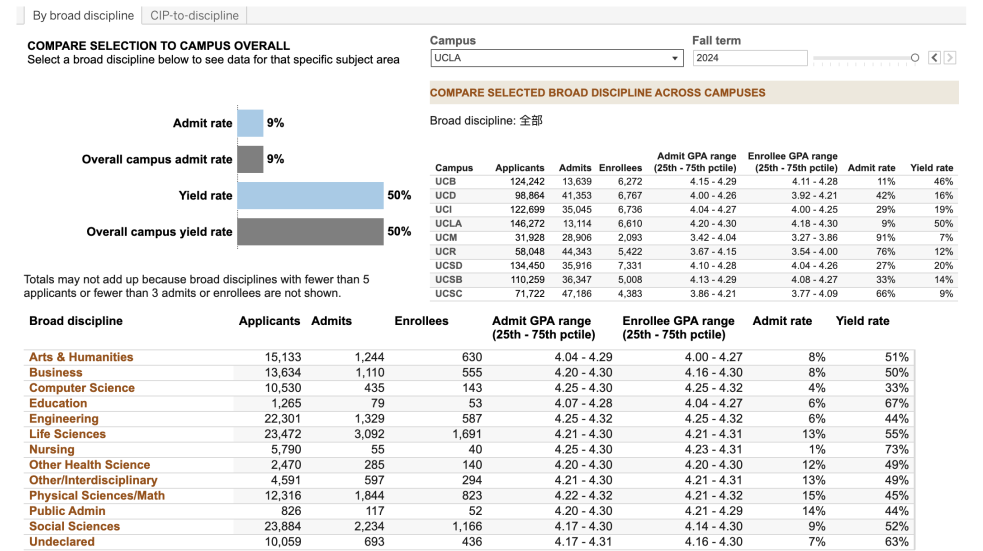Click the light blue Admit rate bar

250,123
